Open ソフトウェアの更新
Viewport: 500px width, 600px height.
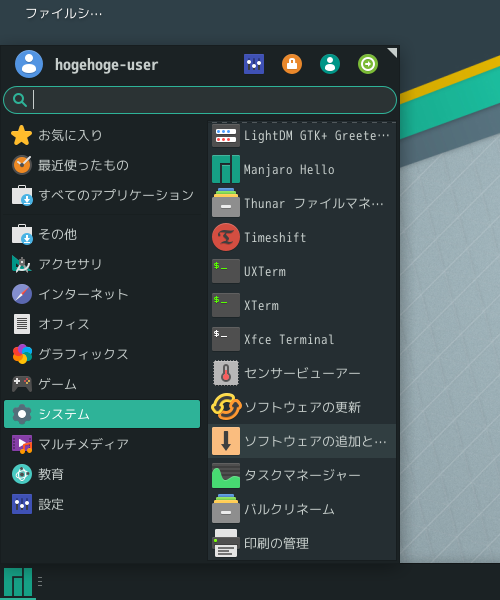pyautogui.click(x=302, y=407)
